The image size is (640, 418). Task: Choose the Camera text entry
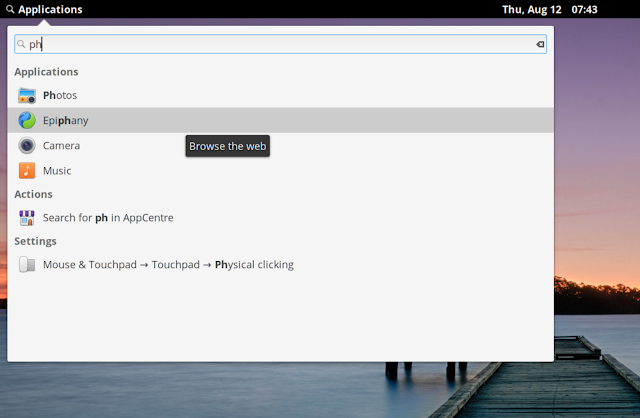point(61,146)
